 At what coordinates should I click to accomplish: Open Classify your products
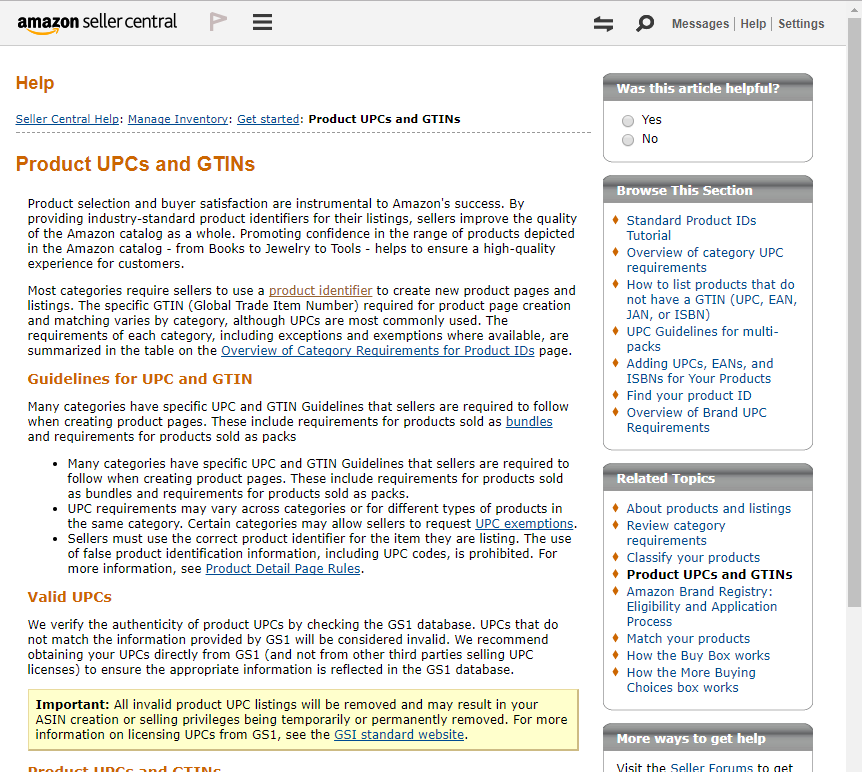point(693,557)
